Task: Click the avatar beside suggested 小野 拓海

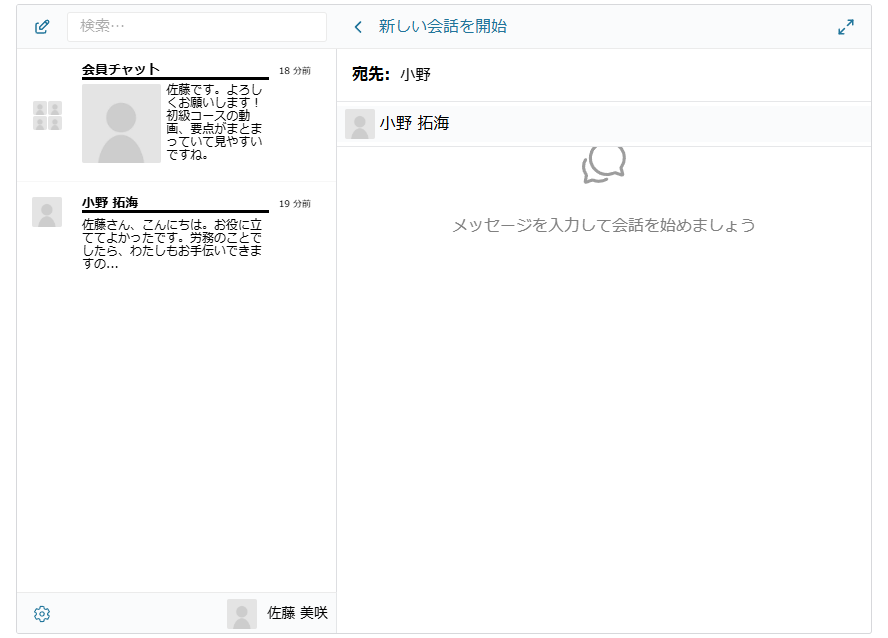Action: pyautogui.click(x=360, y=124)
